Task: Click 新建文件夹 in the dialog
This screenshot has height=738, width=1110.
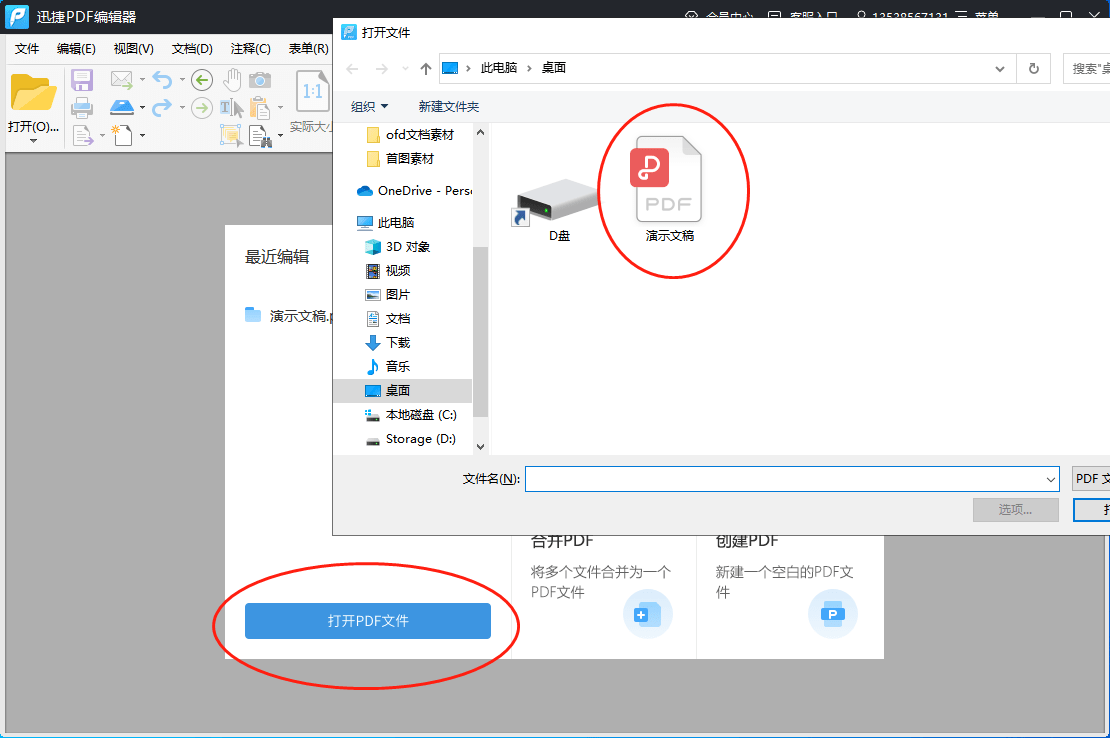Action: (448, 107)
